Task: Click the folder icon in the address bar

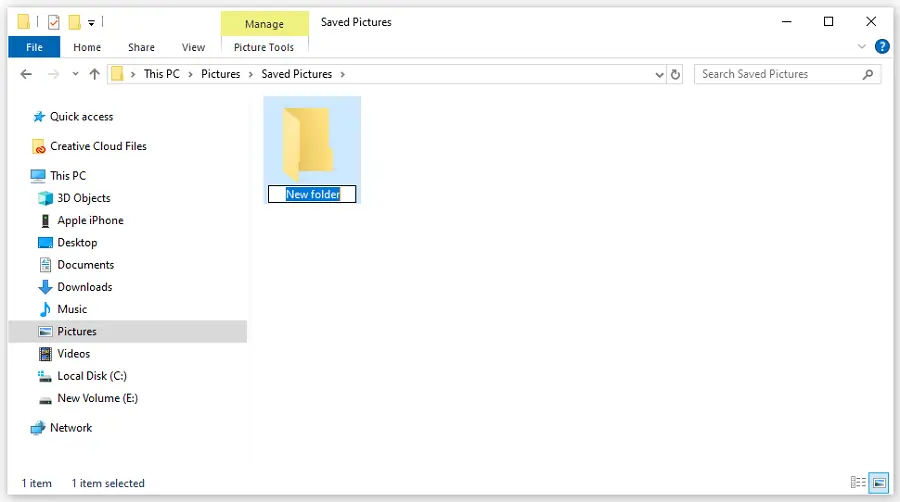Action: (117, 74)
